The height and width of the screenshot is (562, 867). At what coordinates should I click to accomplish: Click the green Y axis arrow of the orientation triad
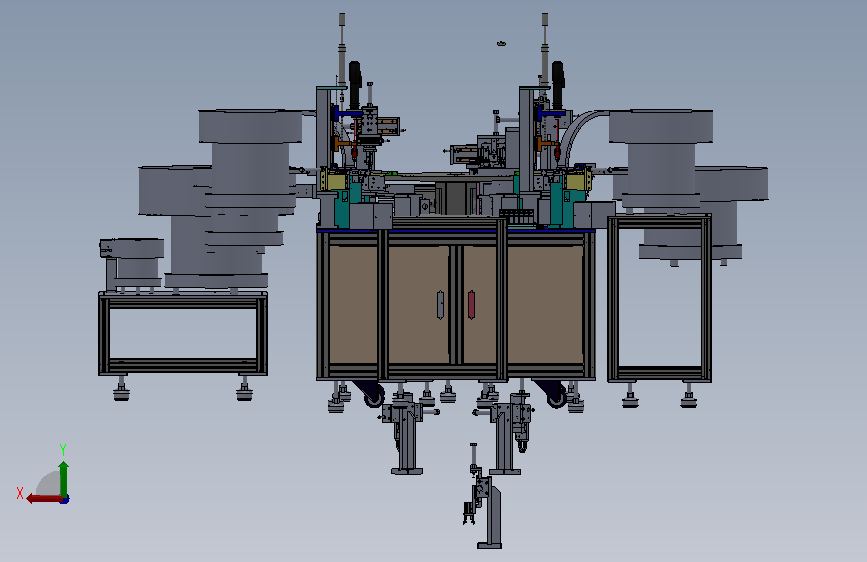pyautogui.click(x=64, y=477)
